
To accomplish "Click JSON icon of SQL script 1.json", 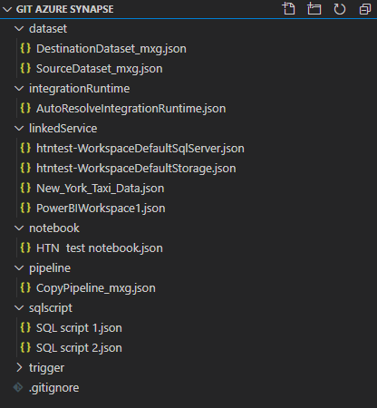I will point(26,328).
